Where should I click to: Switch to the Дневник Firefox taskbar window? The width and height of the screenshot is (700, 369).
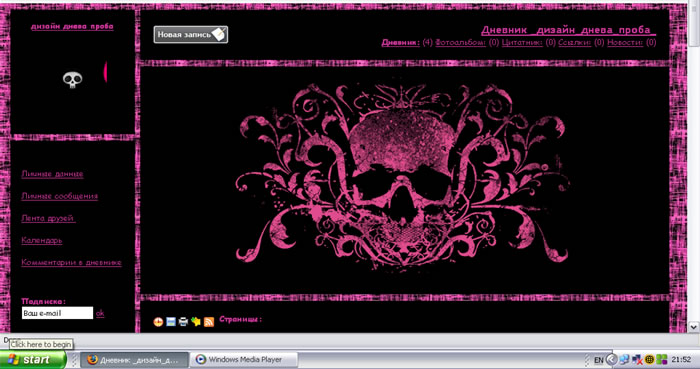pyautogui.click(x=135, y=360)
